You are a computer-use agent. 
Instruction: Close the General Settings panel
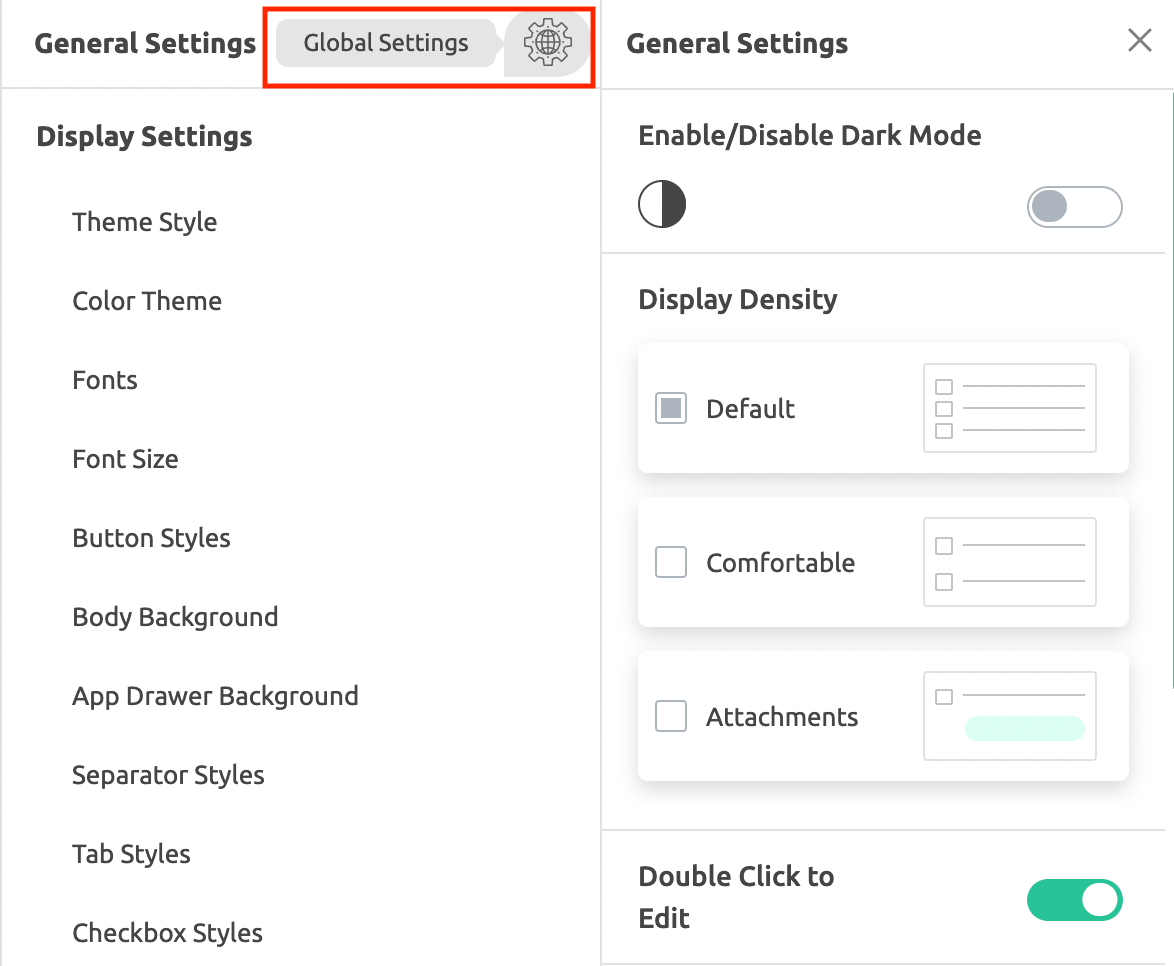[1139, 41]
